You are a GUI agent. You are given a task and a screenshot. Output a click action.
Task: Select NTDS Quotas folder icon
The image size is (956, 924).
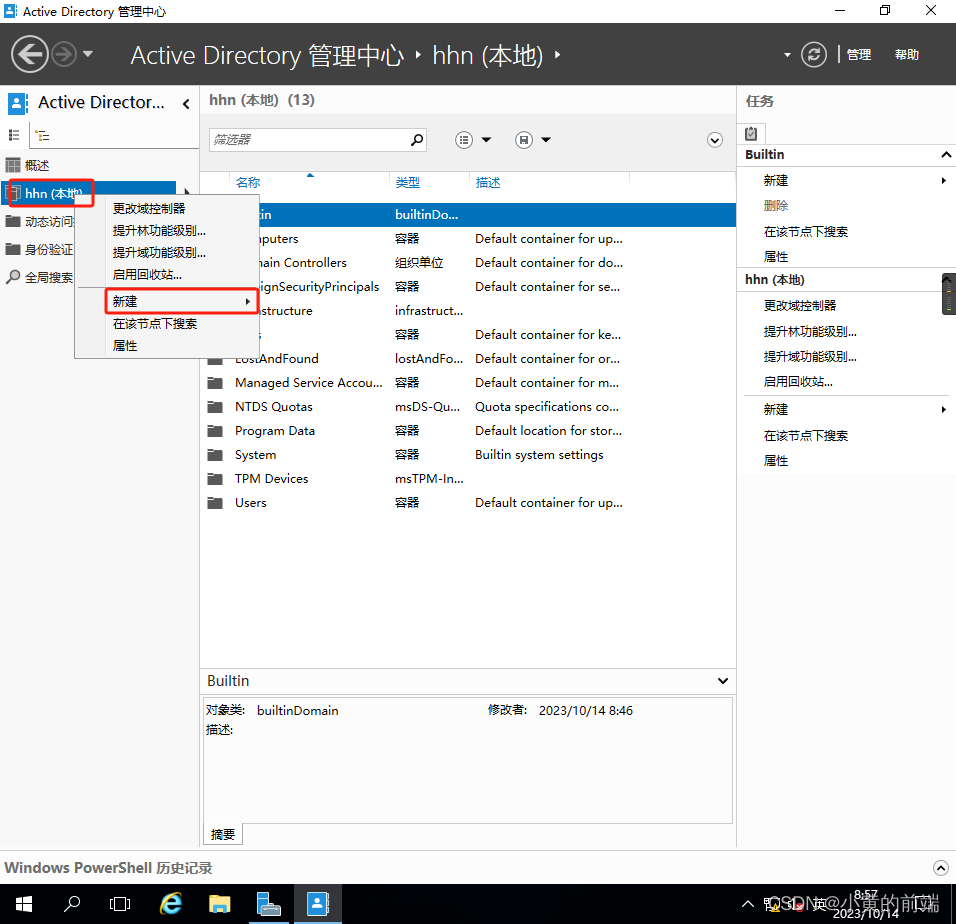pos(215,407)
